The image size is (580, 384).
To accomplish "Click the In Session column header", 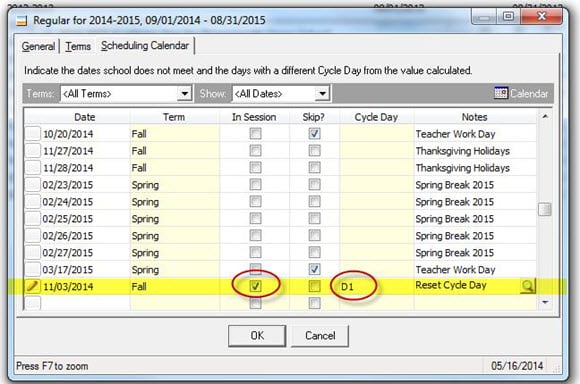I will click(x=254, y=117).
